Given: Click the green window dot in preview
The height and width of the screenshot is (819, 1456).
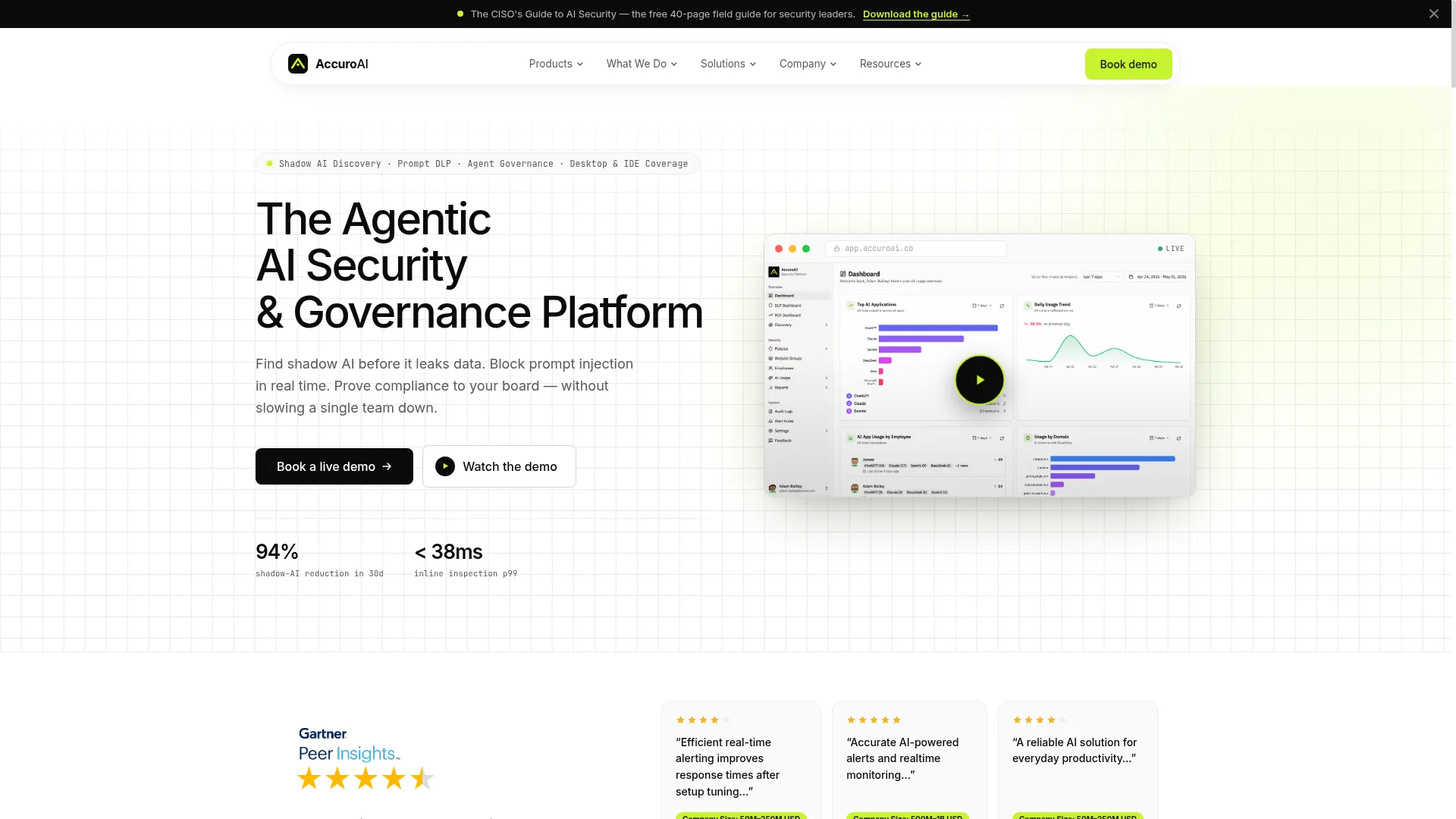Looking at the screenshot, I should point(806,249).
